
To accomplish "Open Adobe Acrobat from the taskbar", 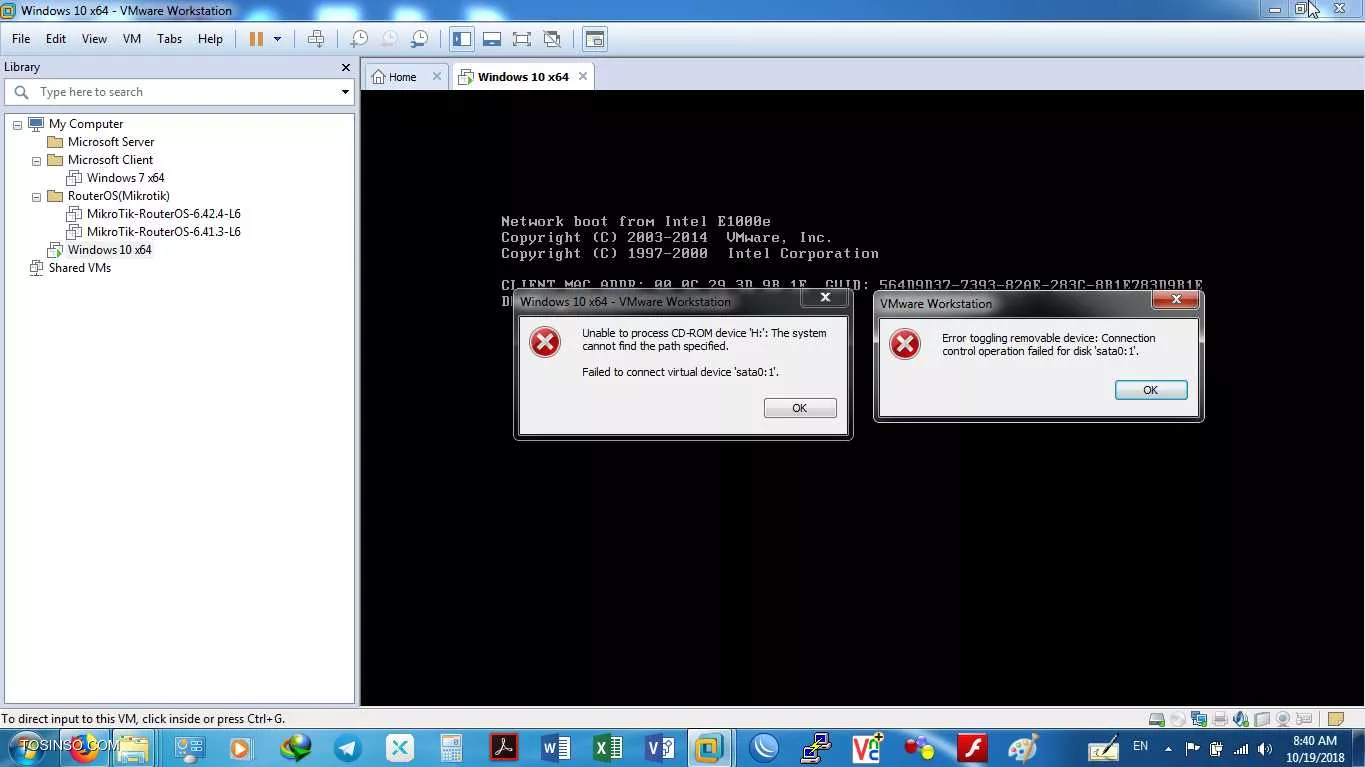I will point(504,748).
